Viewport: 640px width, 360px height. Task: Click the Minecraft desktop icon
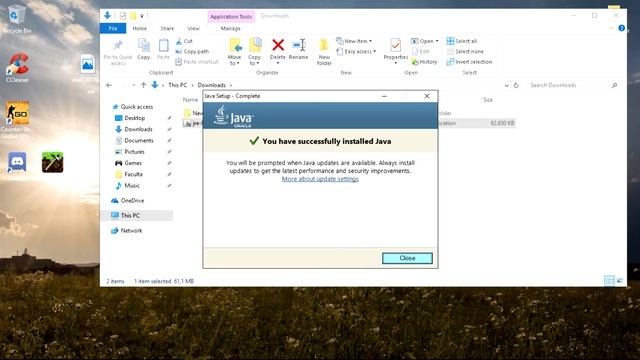tap(52, 162)
